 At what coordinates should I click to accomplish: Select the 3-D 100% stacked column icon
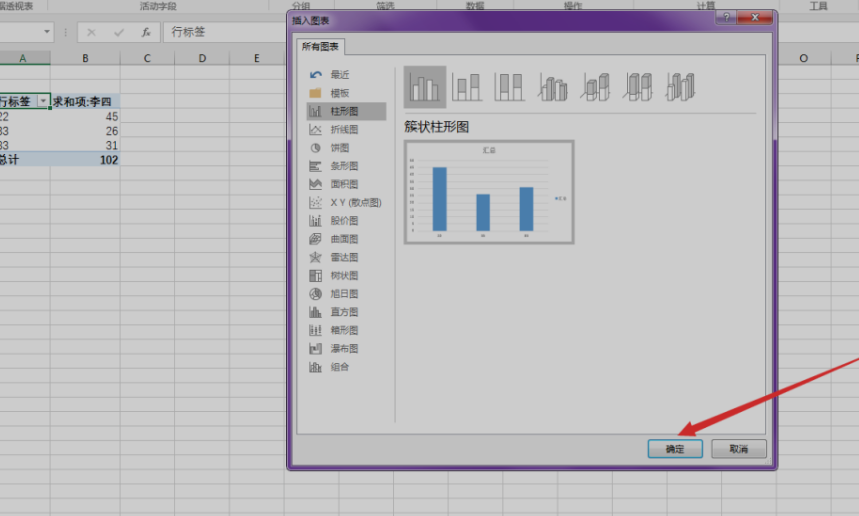(x=638, y=87)
